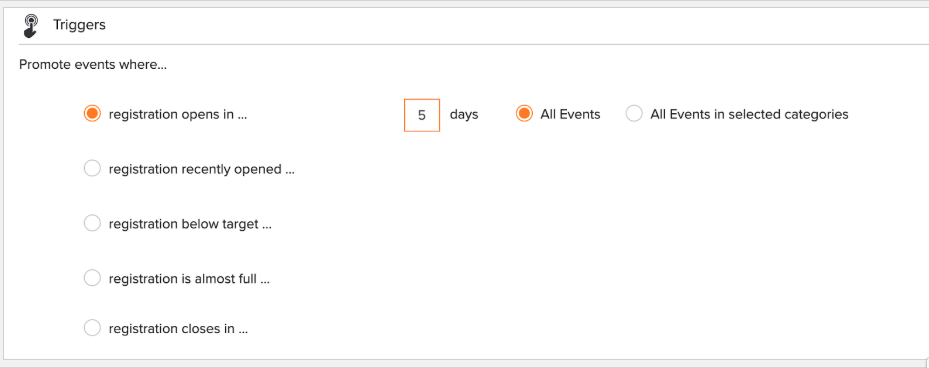Viewport: 929px width, 368px height.
Task: Choose All Events in selected categories radio circle
Action: coord(634,114)
